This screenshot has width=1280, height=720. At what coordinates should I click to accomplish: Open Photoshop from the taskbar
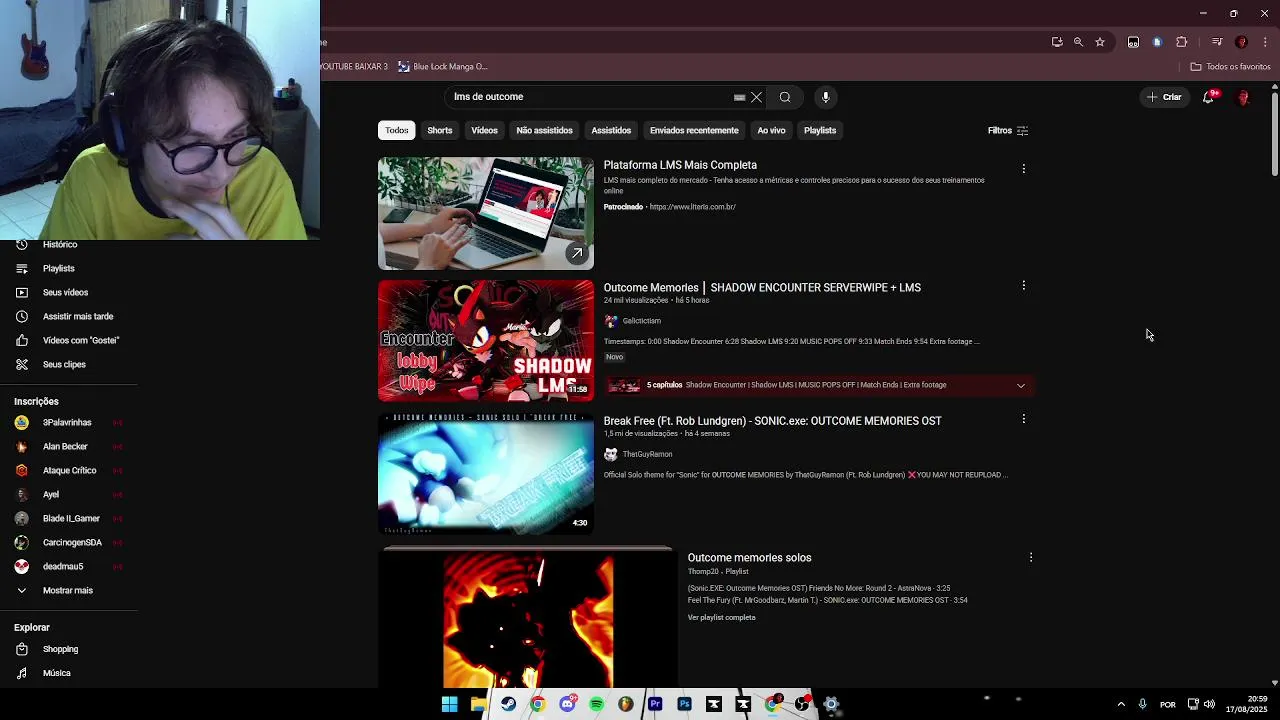click(684, 704)
